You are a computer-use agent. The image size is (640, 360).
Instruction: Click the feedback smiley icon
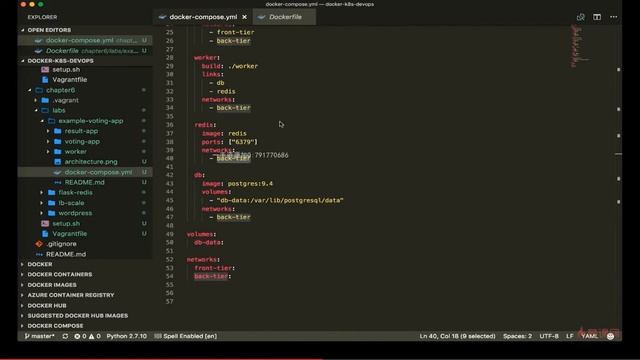(x=611, y=336)
